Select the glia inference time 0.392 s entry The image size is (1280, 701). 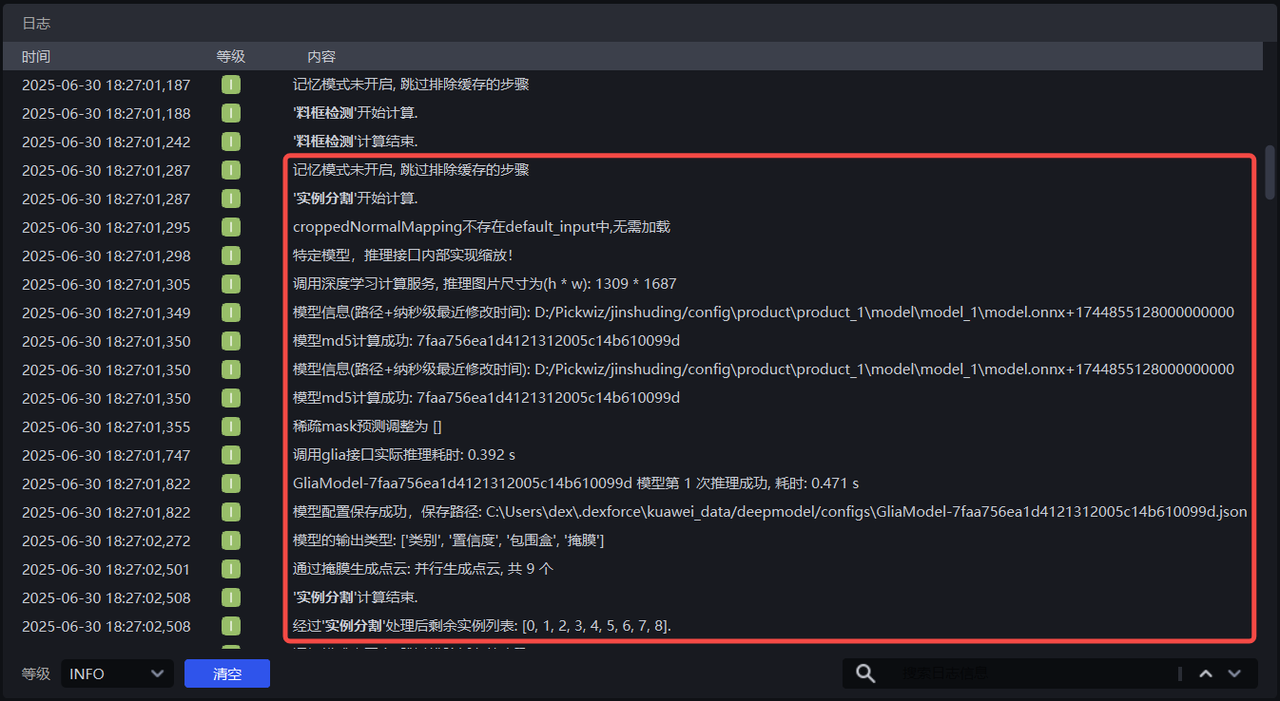tap(404, 455)
